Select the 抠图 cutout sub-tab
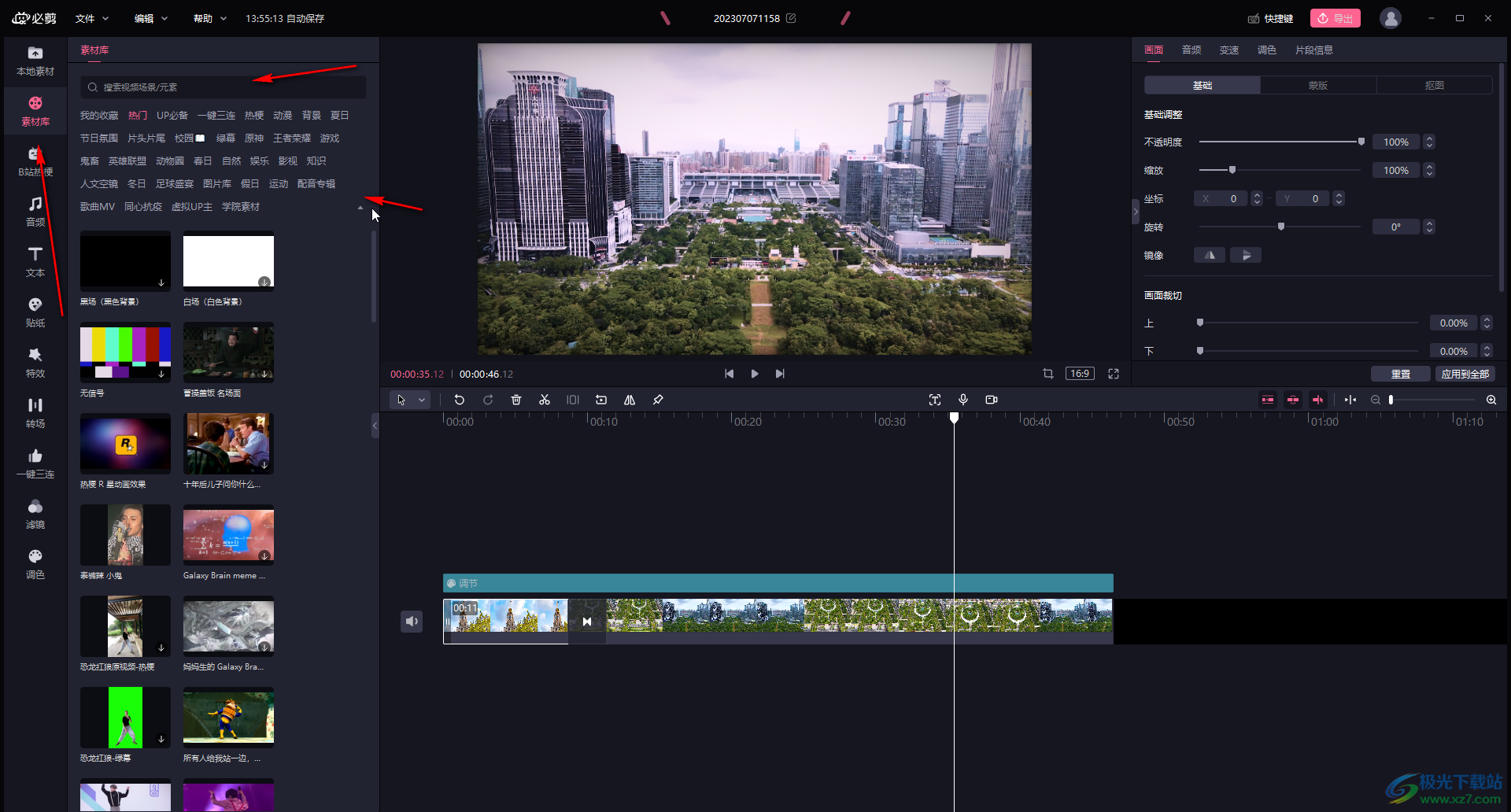1511x812 pixels. [1435, 85]
